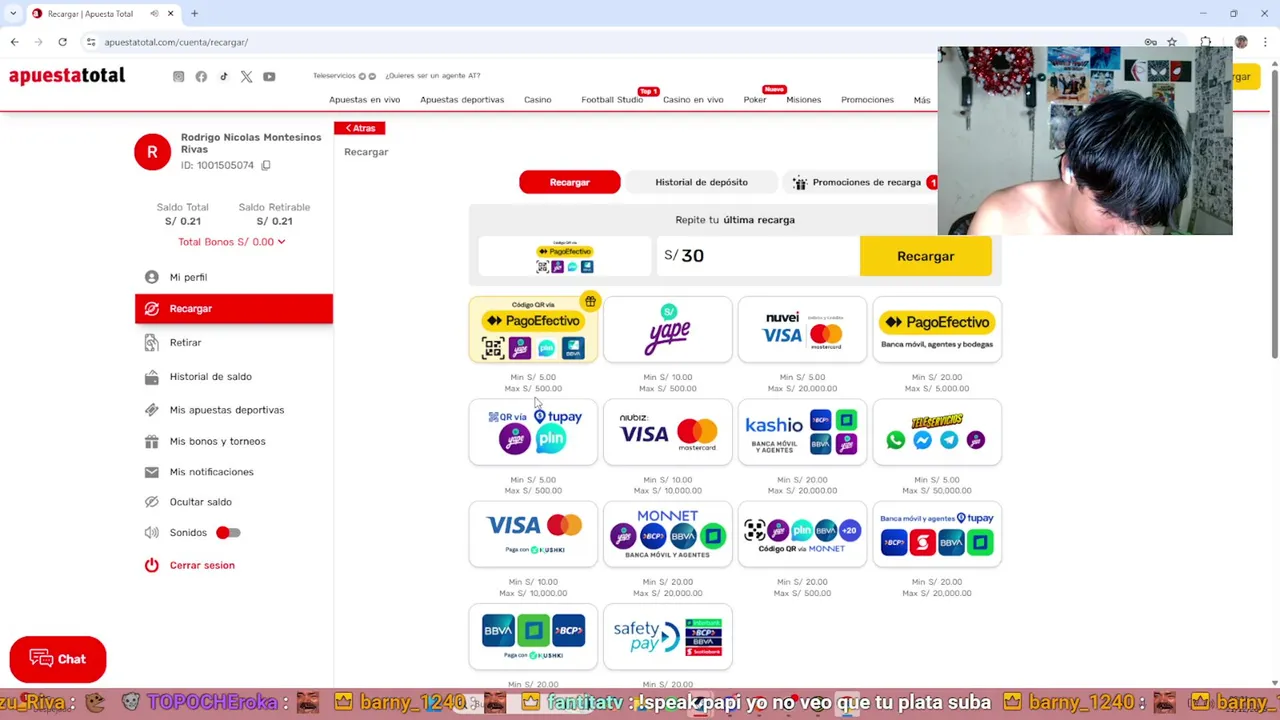Open Apuesta Total Instagram page icon
1280x720 pixels.
[178, 76]
